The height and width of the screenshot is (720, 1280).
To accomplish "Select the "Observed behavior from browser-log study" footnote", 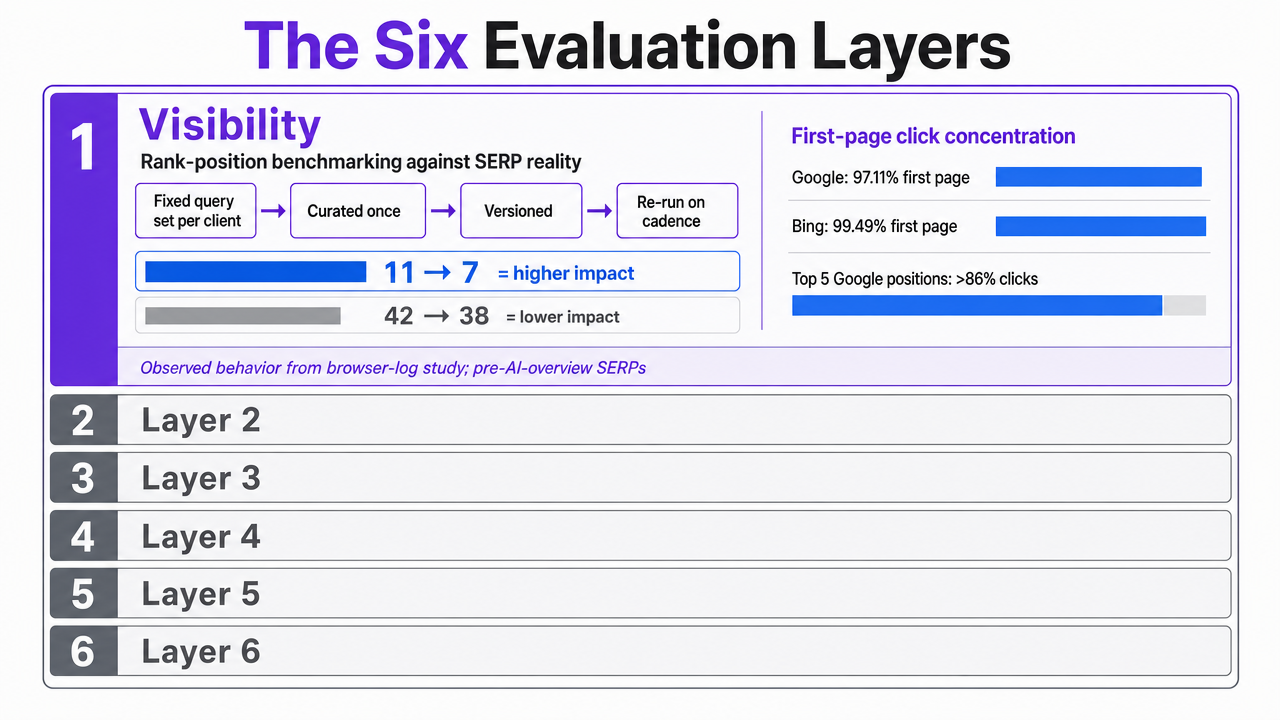I will click(x=393, y=368).
